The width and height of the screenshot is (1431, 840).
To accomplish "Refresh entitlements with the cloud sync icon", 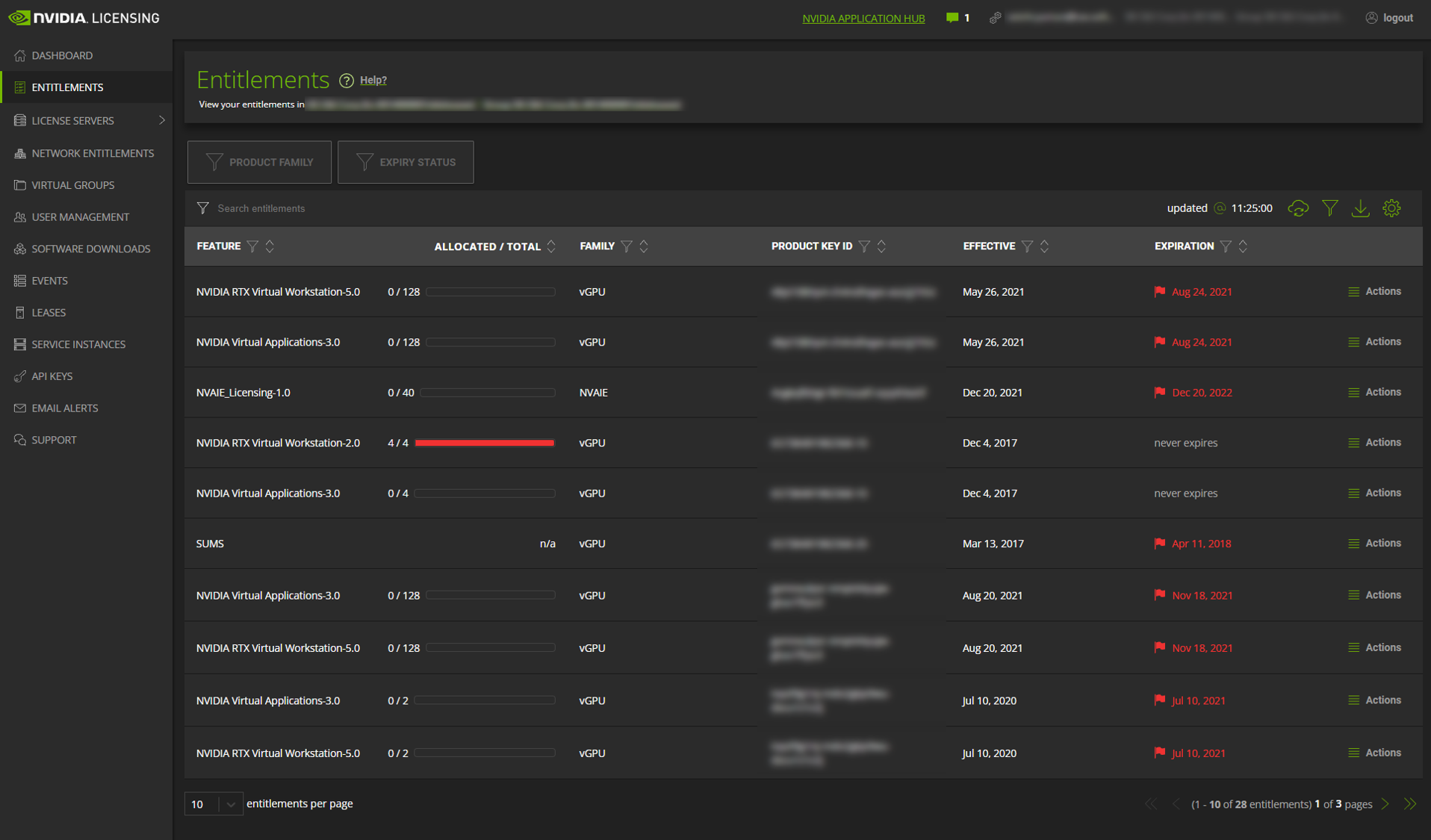I will pos(1298,208).
